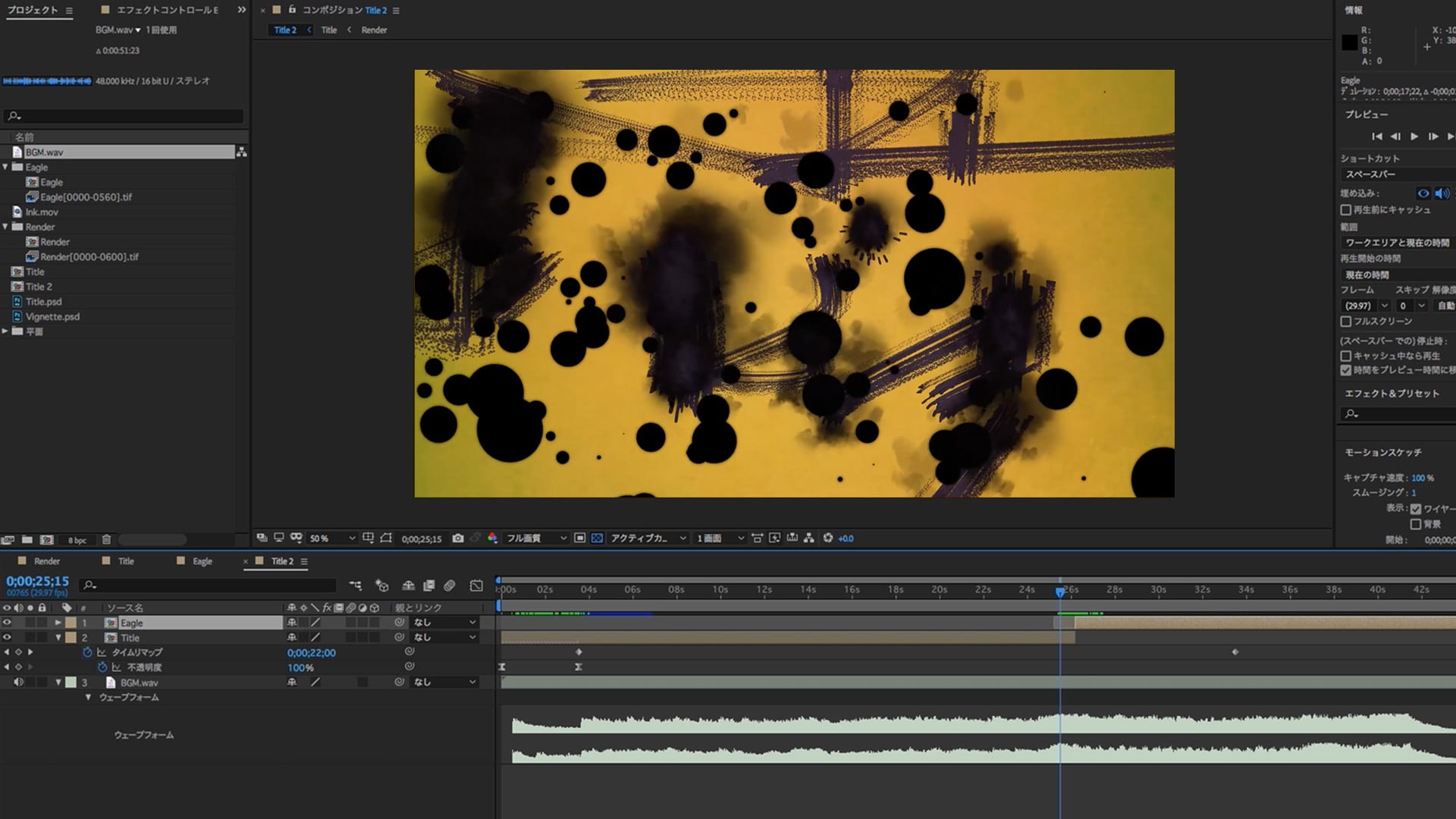Image resolution: width=1456 pixels, height=819 pixels.
Task: Collapse the Render folder in Project
Action: (5, 227)
